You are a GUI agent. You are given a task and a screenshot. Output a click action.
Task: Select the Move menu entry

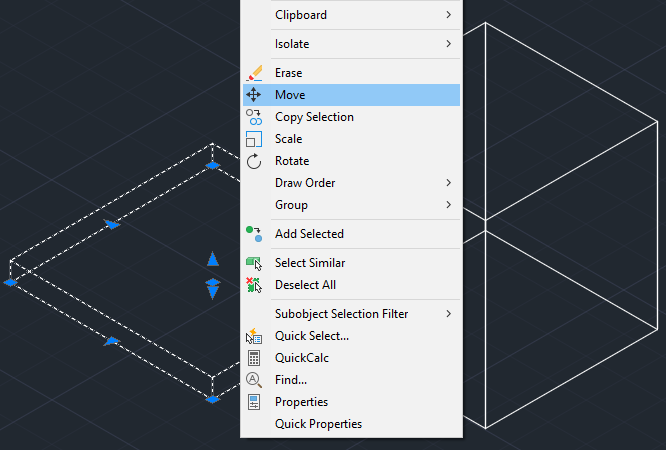(351, 95)
